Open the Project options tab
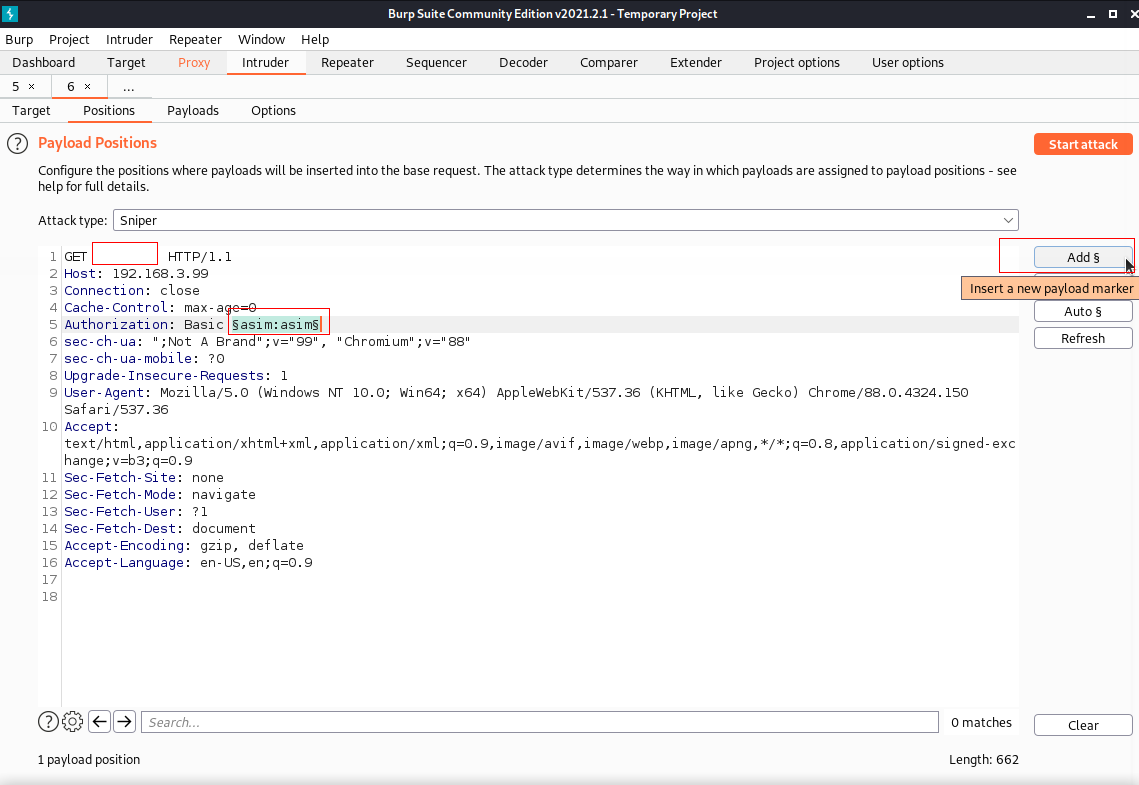1139x785 pixels. click(797, 62)
